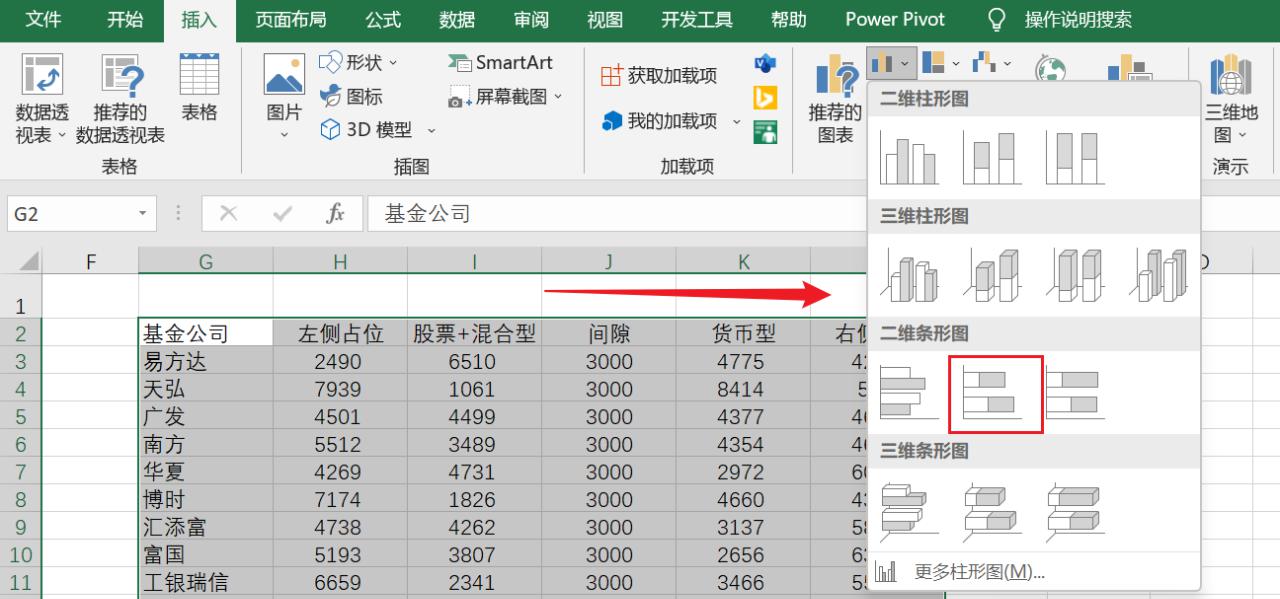
Task: Select row 7 header
Action: [21, 471]
